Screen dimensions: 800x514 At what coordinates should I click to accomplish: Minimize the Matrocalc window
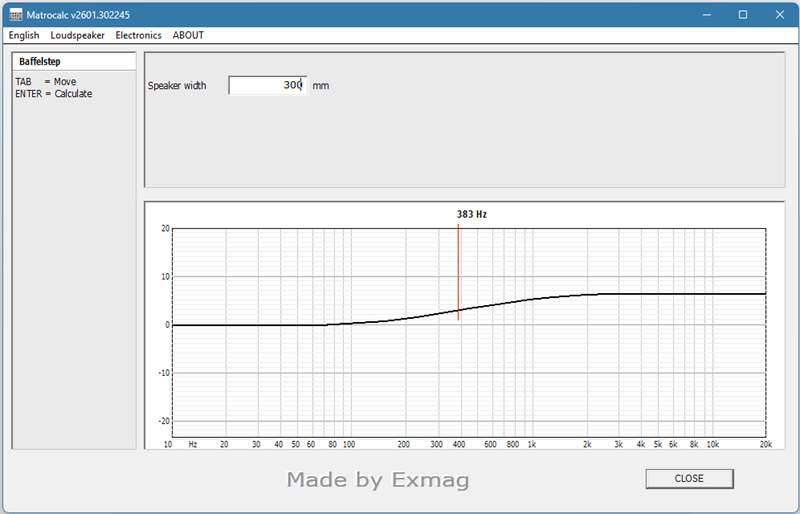[x=706, y=15]
